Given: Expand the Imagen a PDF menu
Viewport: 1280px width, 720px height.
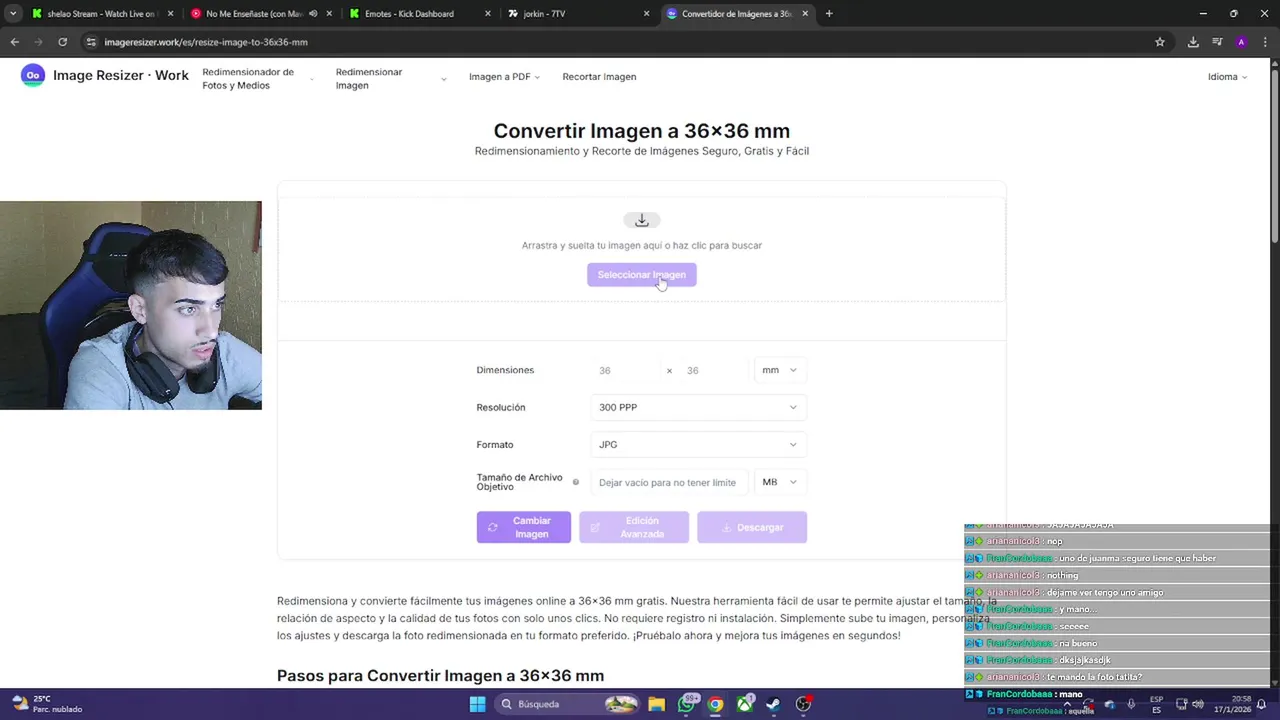Looking at the screenshot, I should coord(504,77).
